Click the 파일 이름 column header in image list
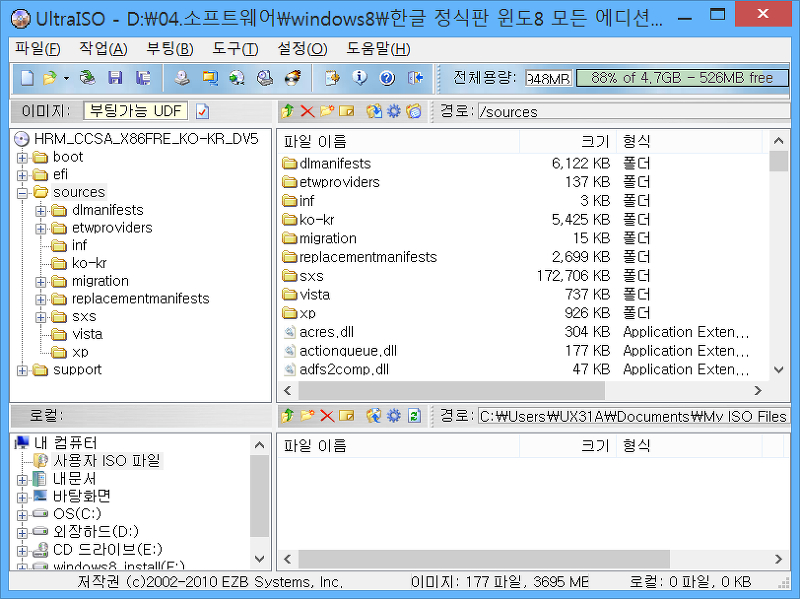 coord(398,141)
